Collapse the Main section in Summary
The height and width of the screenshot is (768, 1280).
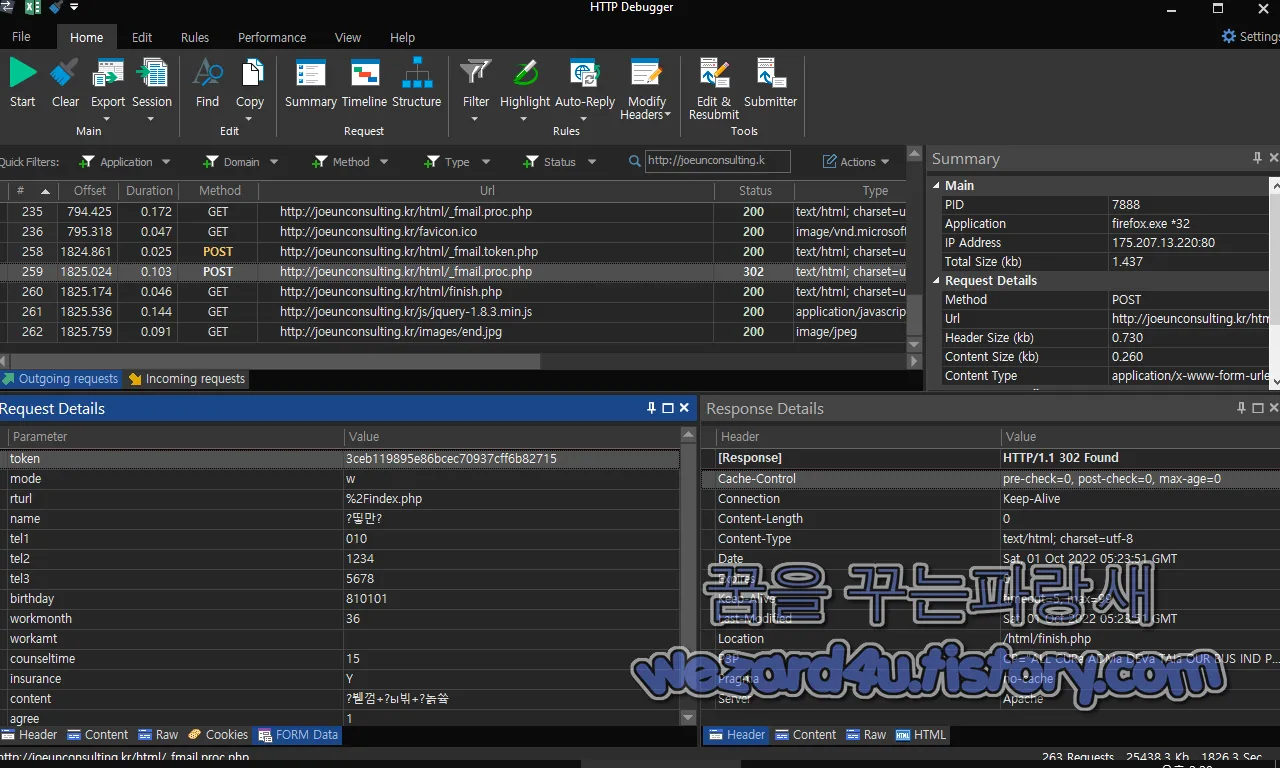pyautogui.click(x=937, y=185)
